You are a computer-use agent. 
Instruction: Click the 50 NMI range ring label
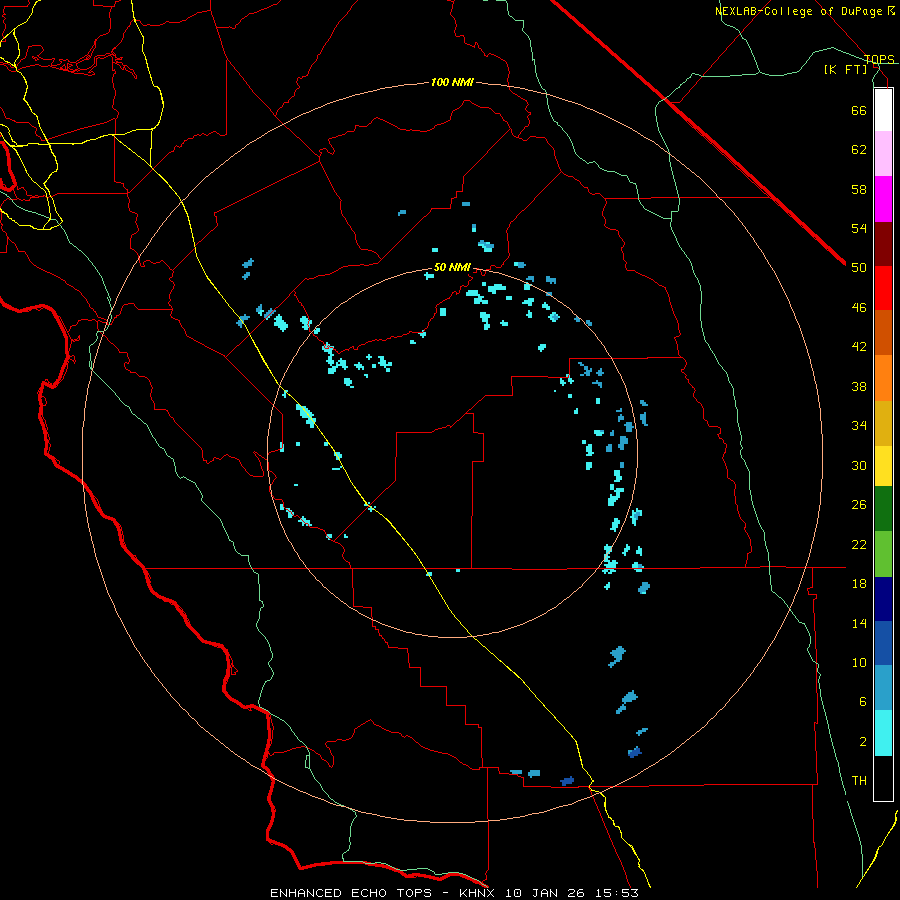[x=452, y=267]
